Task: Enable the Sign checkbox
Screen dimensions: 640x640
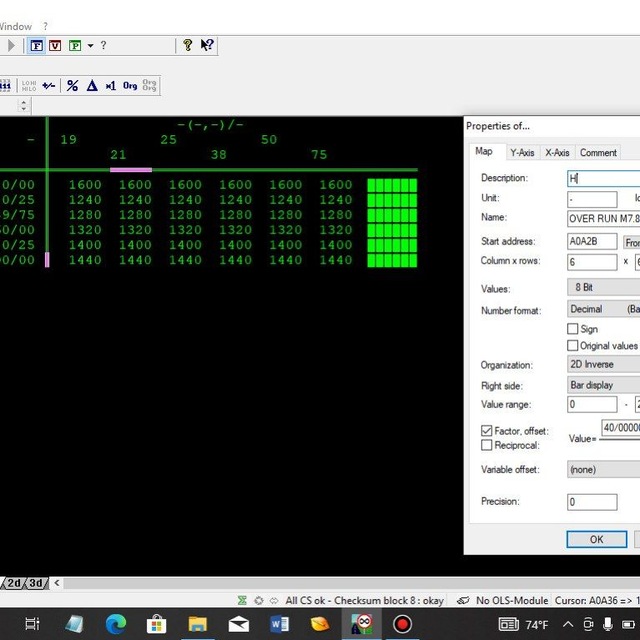Action: tap(573, 329)
